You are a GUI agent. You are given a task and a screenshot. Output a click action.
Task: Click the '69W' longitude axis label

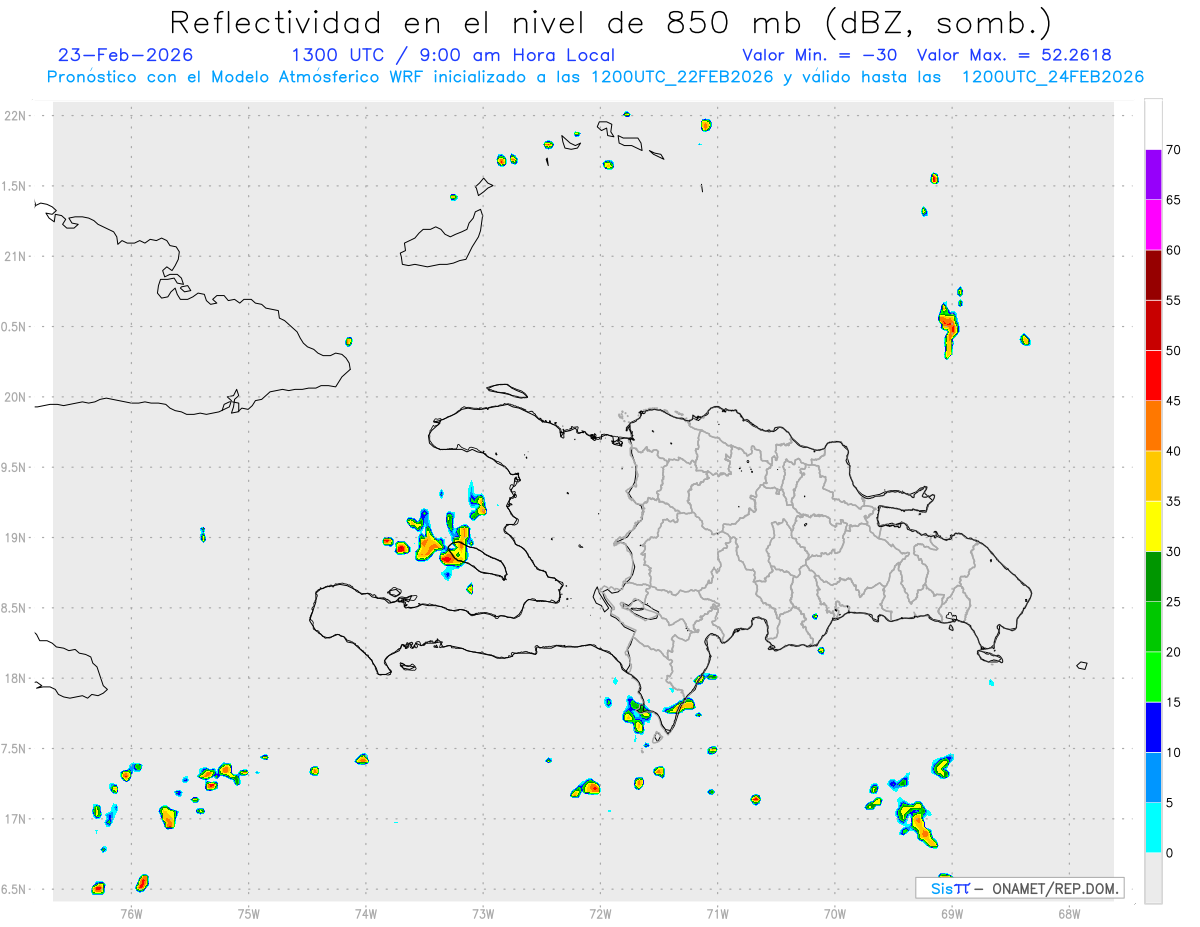pyautogui.click(x=952, y=913)
